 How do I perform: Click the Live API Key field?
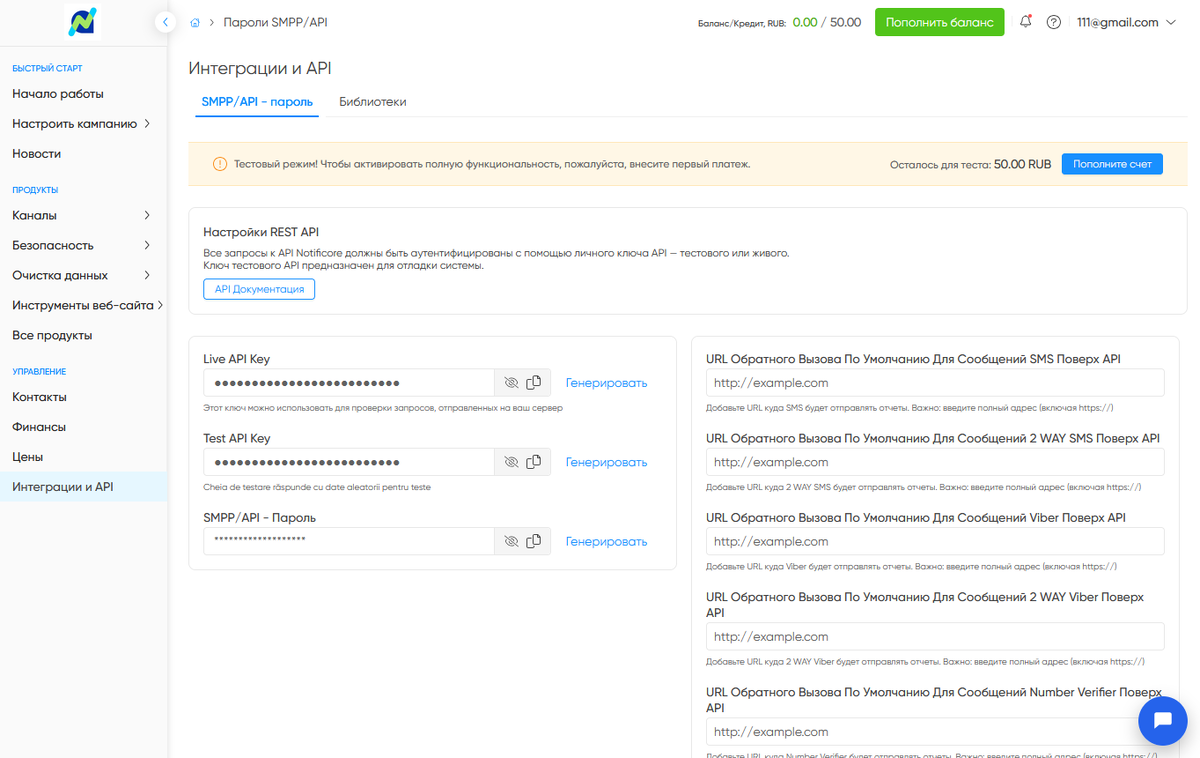point(349,383)
